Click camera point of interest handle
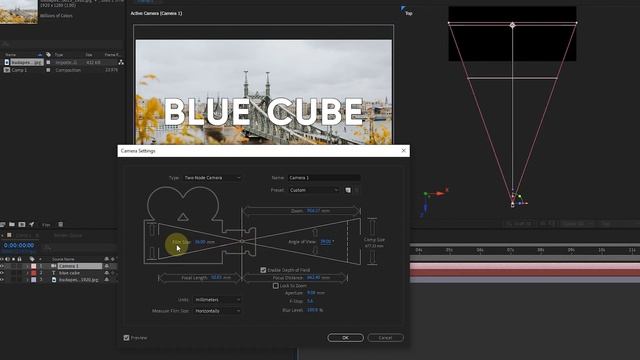This screenshot has width=640, height=360. (513, 25)
